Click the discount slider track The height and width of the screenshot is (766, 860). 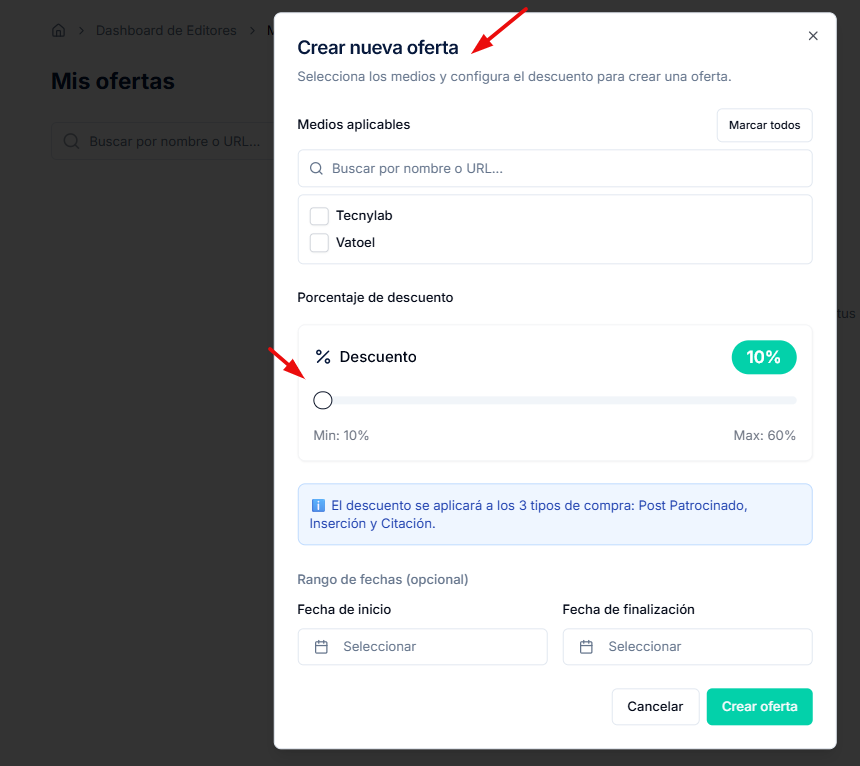click(x=560, y=400)
